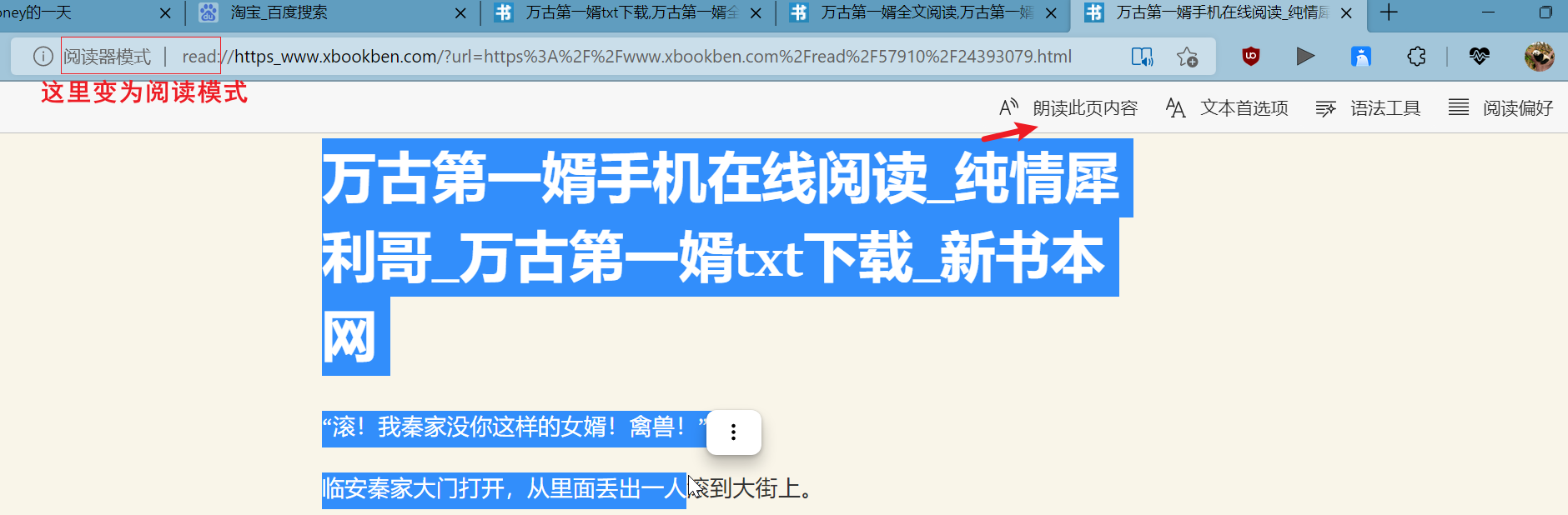Open a new tab with plus button

(x=1389, y=12)
